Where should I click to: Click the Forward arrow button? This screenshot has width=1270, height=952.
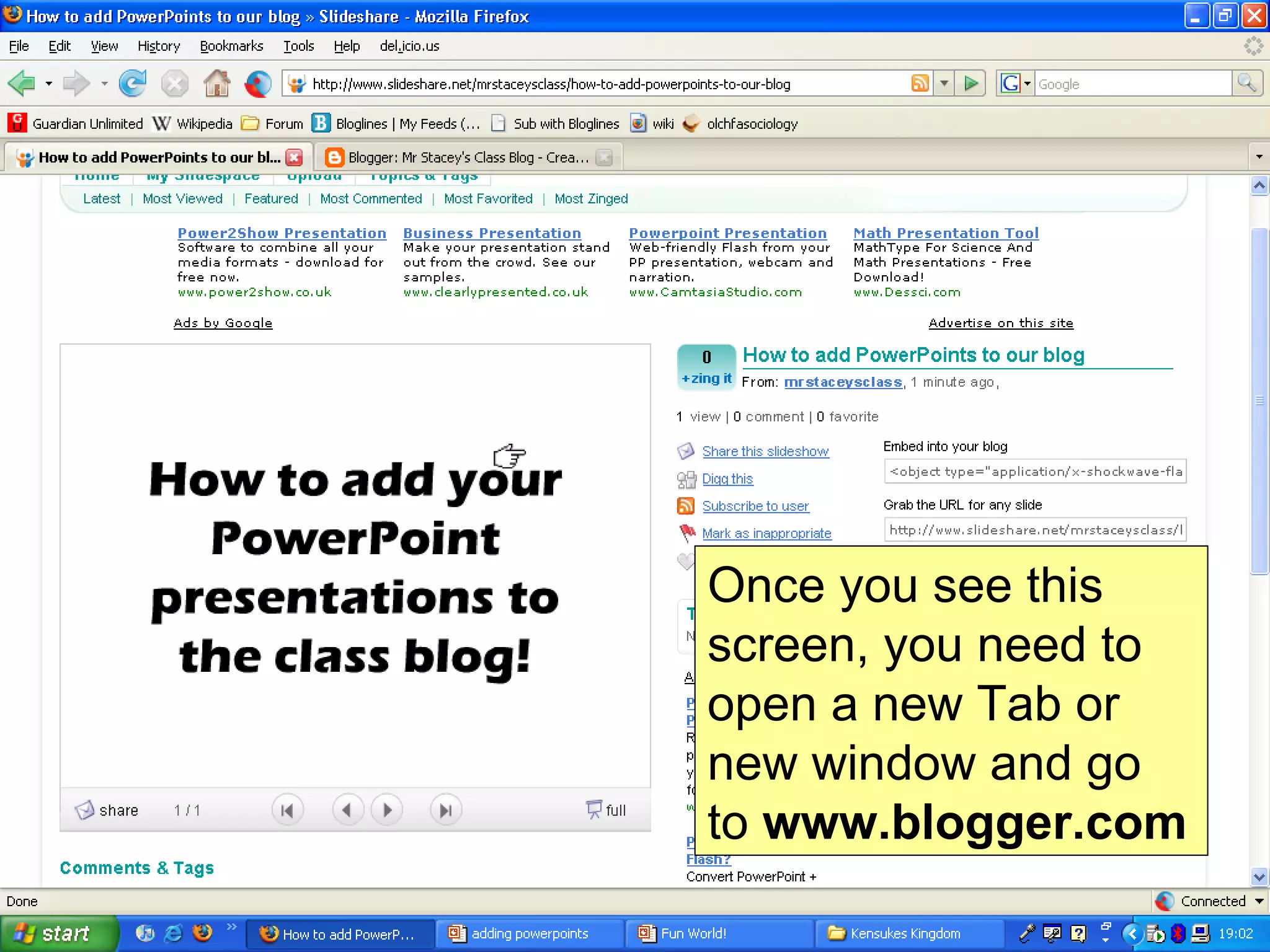point(77,84)
